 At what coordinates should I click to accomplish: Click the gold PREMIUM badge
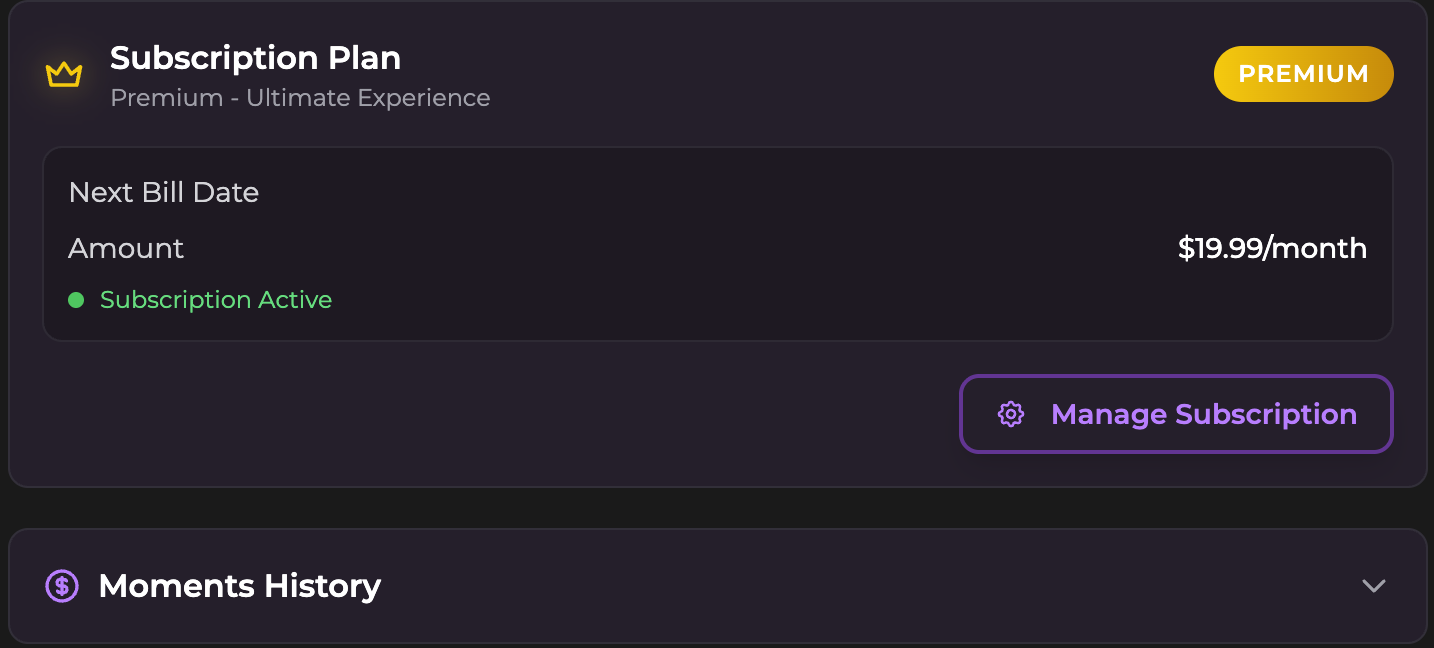(x=1303, y=74)
